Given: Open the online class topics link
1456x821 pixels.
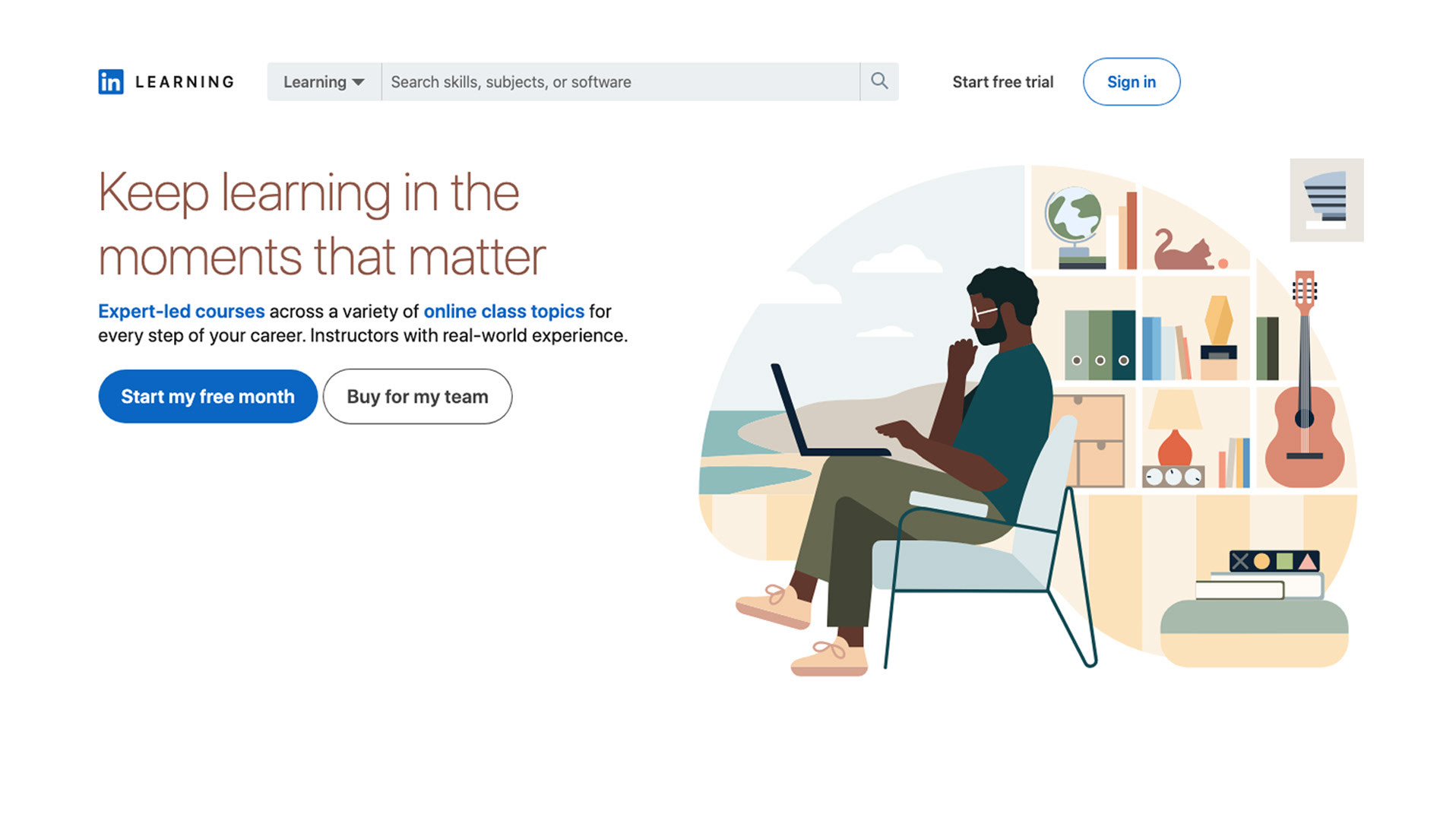Looking at the screenshot, I should click(x=504, y=311).
